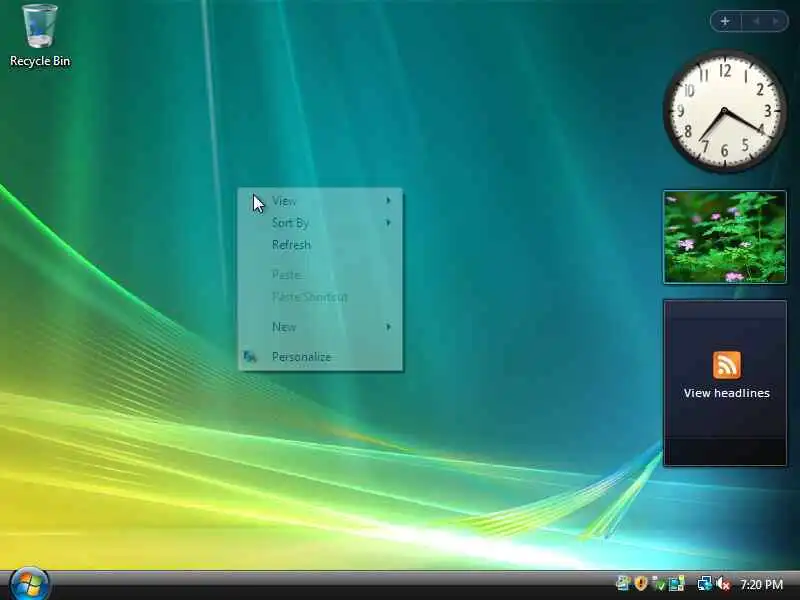Open the New submenu
The image size is (800, 600).
pyautogui.click(x=320, y=327)
